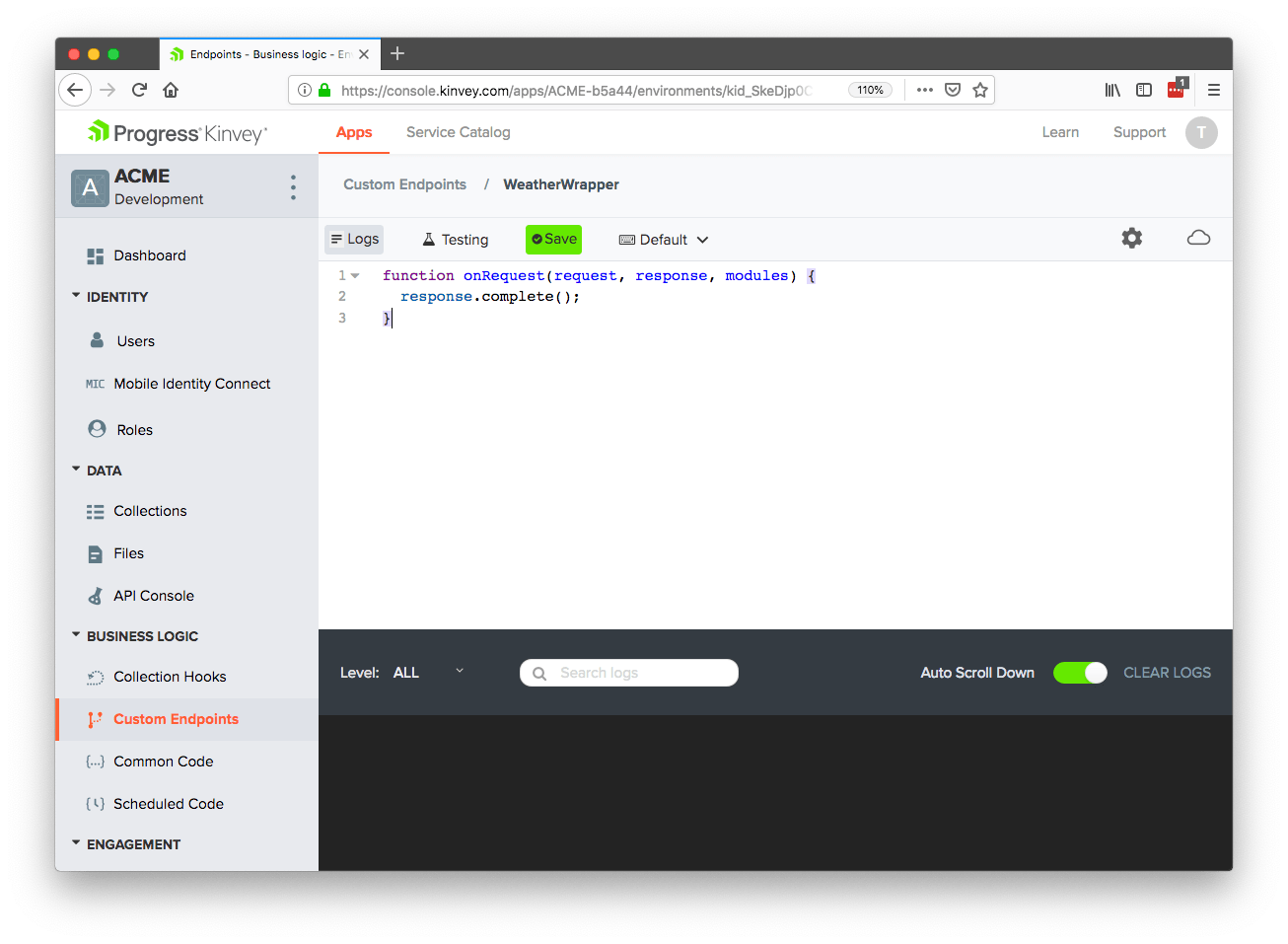Toggle Auto Scroll Down switch off

(x=1080, y=673)
